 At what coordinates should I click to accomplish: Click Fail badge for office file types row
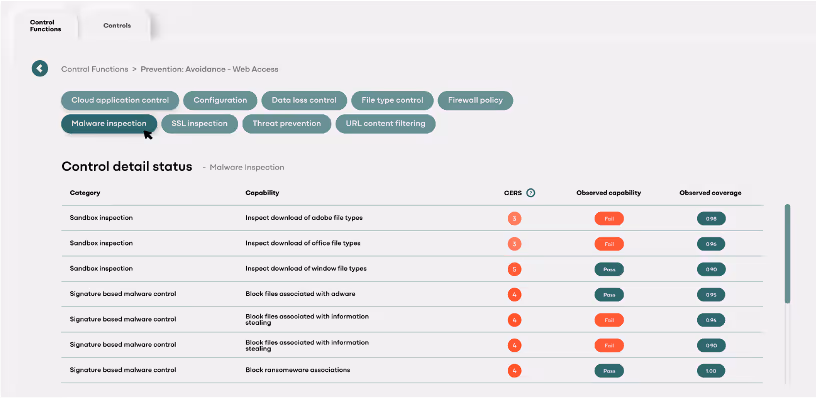click(609, 244)
